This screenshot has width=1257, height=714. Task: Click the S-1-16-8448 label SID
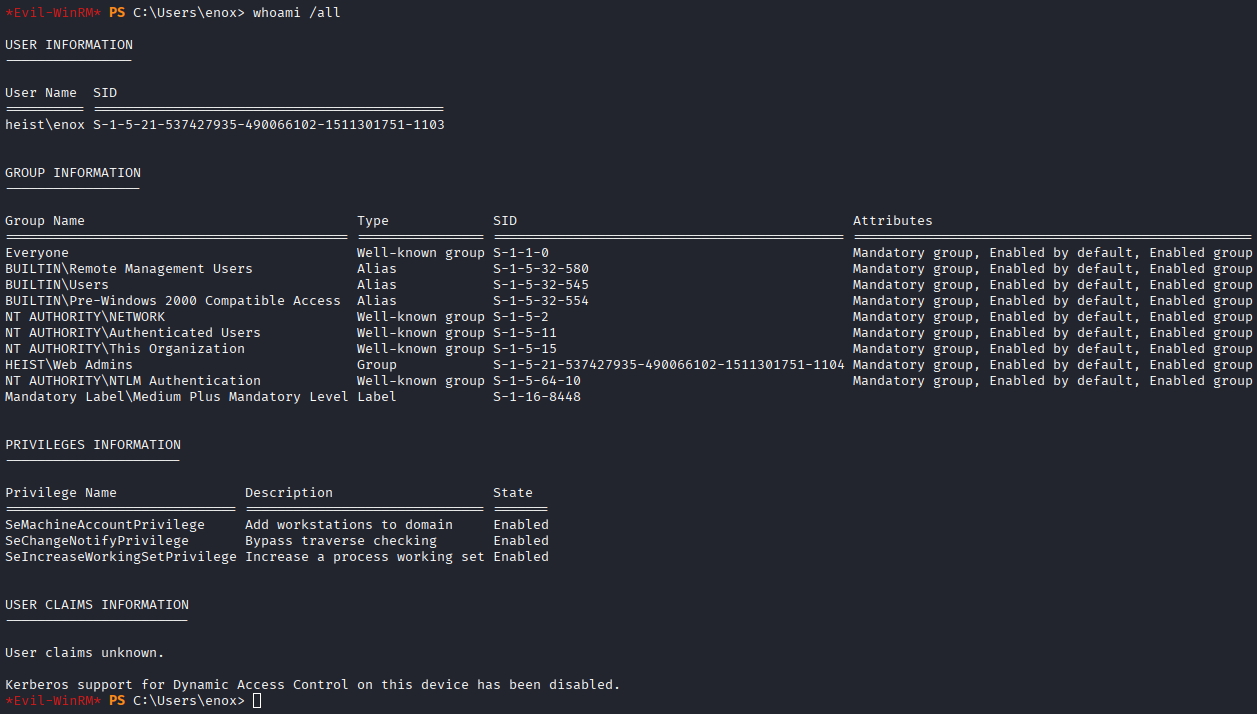point(537,397)
